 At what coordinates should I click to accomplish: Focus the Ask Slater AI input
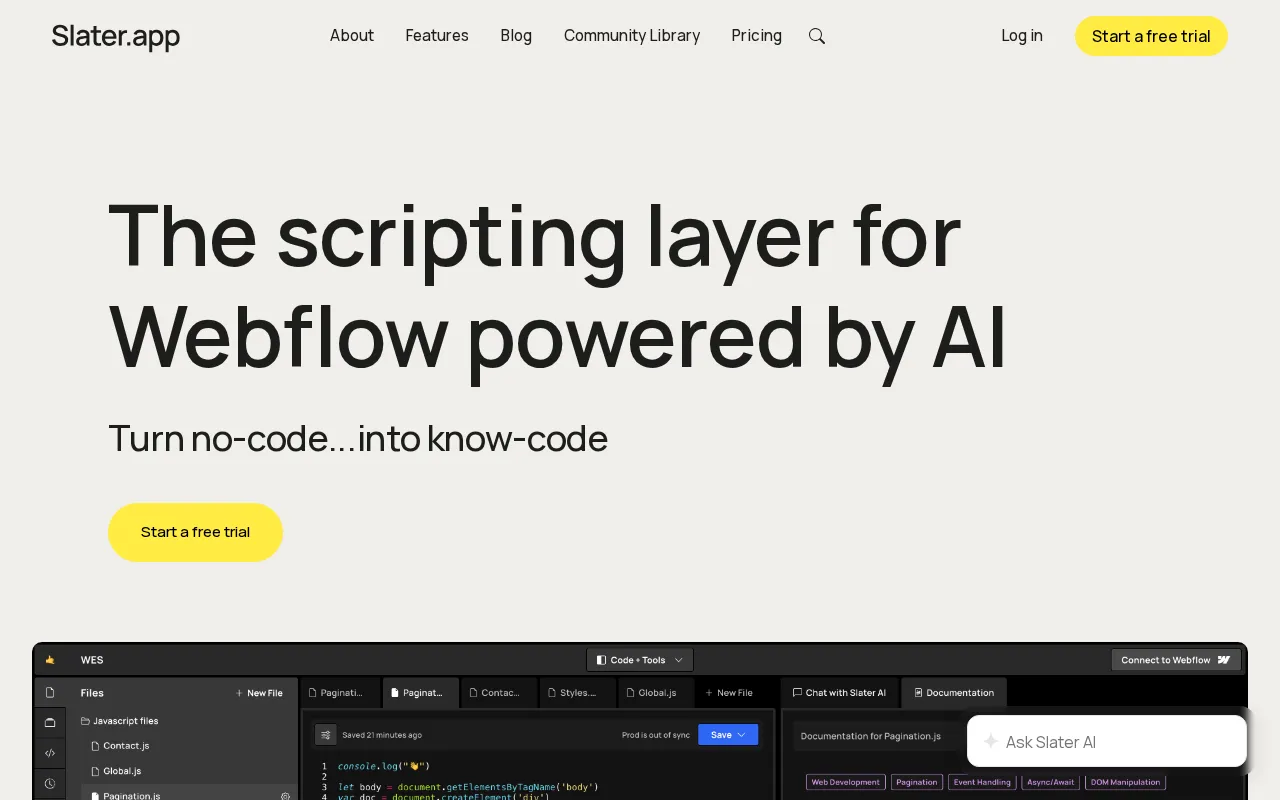[1107, 742]
